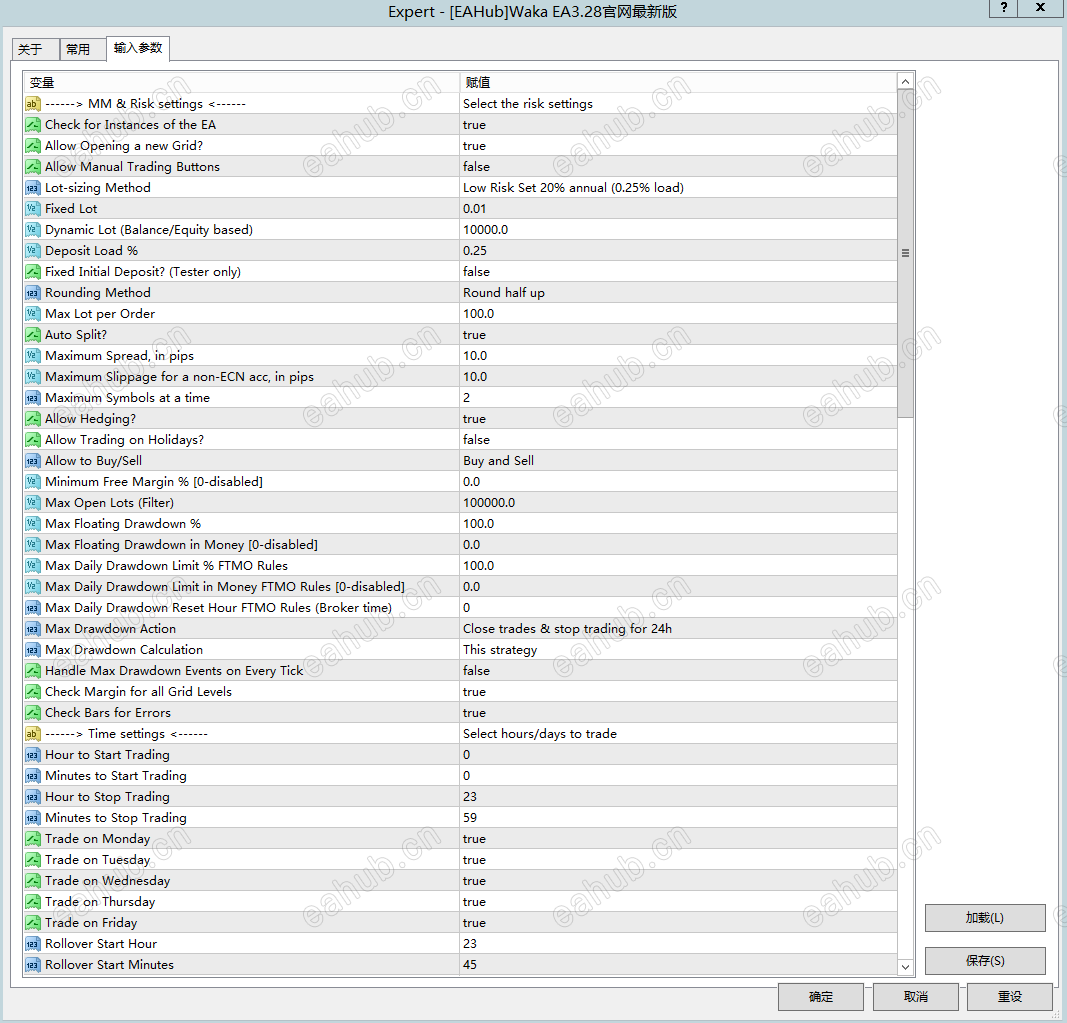Viewport: 1067px width, 1023px height.
Task: Click the icon beside Rounding Method
Action: (33, 293)
